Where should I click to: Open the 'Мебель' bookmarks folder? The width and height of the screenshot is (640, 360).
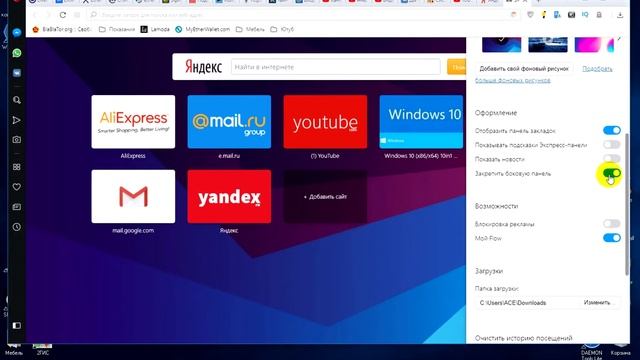click(x=250, y=29)
